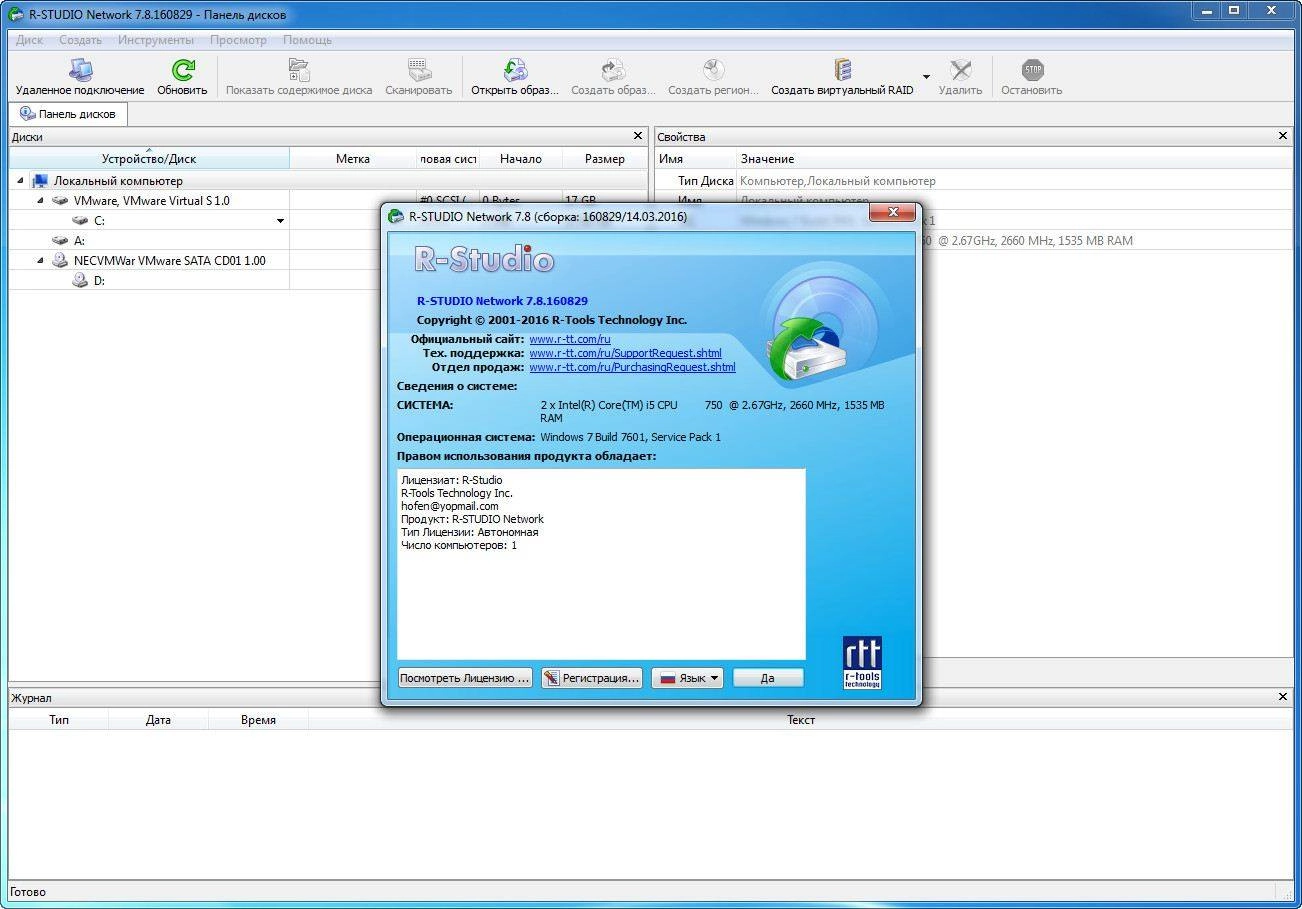Select the Тип Диска property row
Screen dimensions: 1302x909
click(x=973, y=181)
